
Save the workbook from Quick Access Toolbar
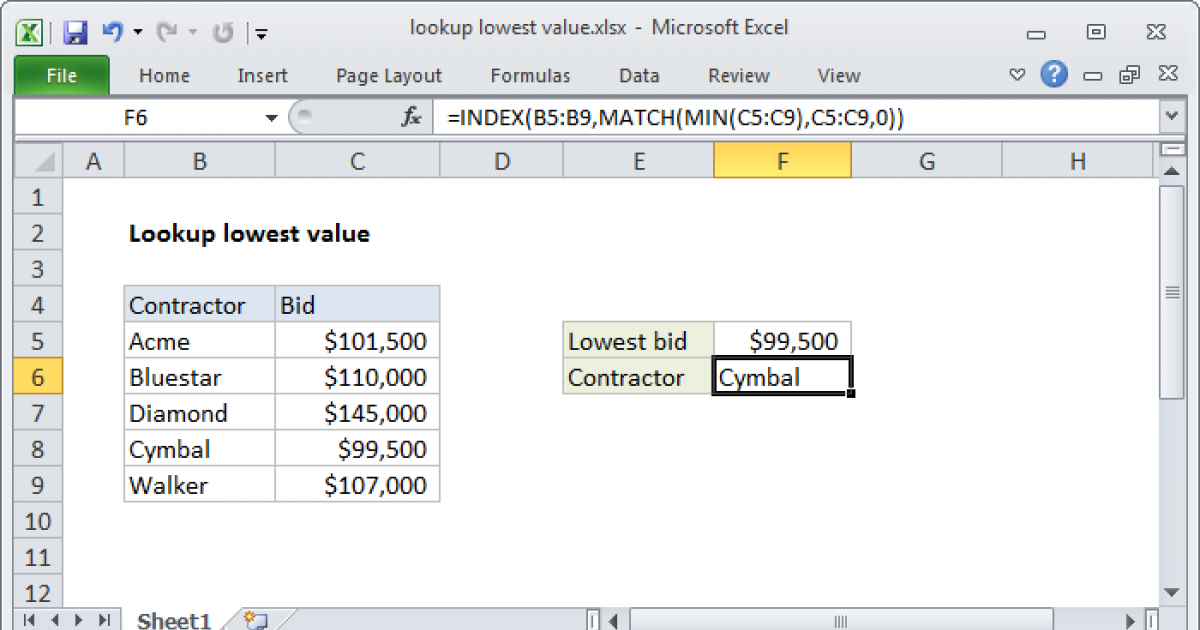coord(74,31)
